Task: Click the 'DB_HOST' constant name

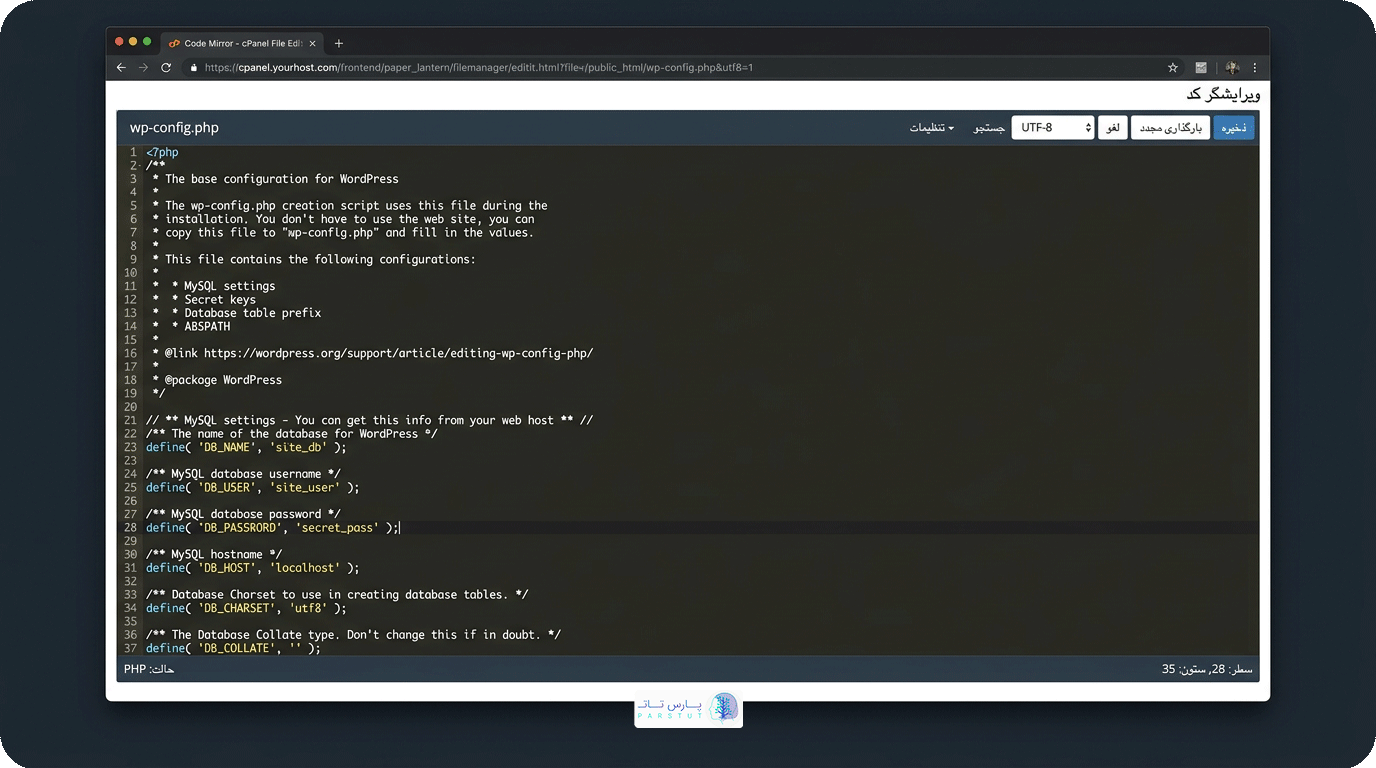Action: pyautogui.click(x=227, y=568)
